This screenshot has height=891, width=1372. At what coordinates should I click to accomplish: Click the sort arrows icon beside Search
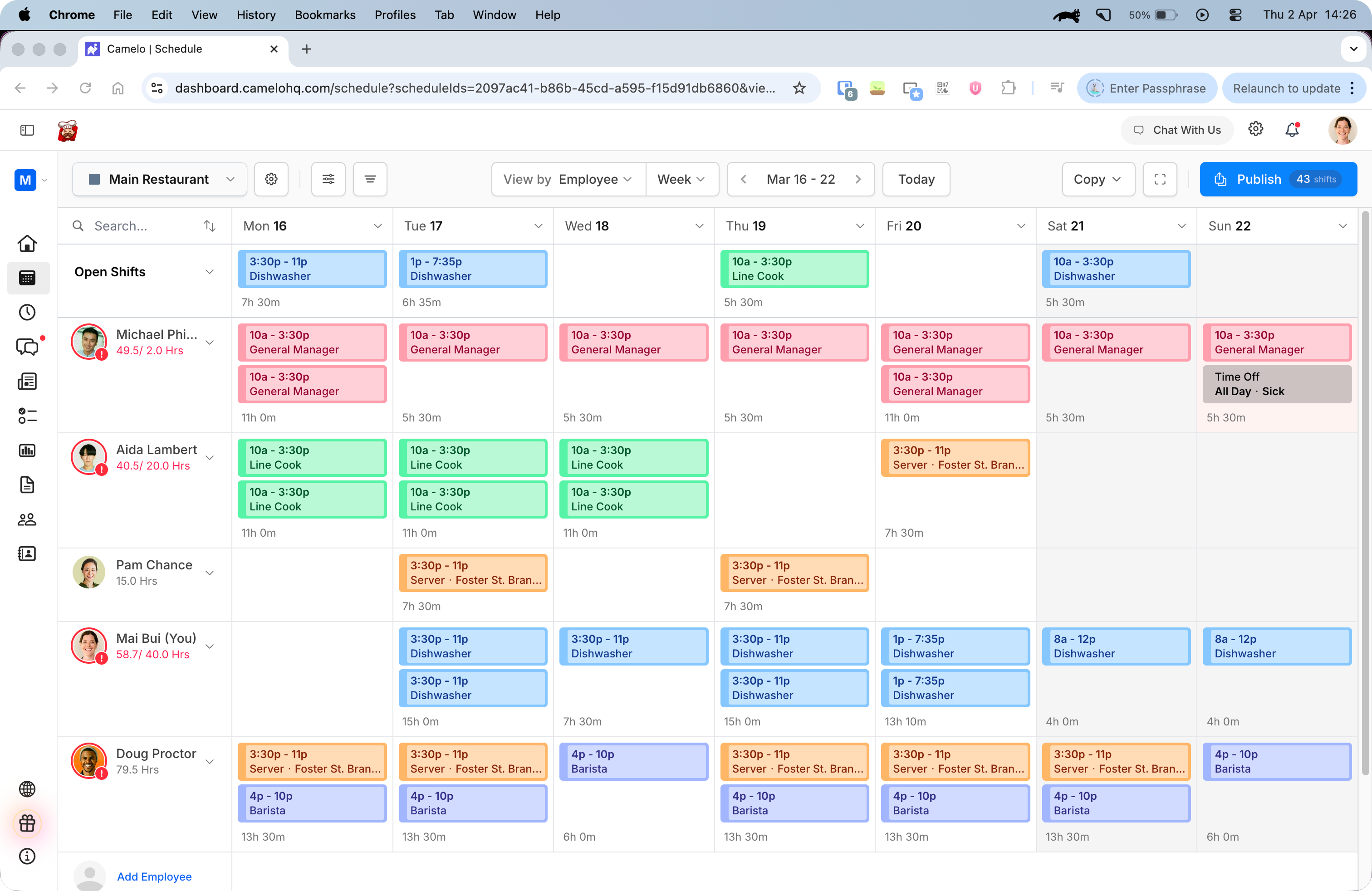point(210,226)
